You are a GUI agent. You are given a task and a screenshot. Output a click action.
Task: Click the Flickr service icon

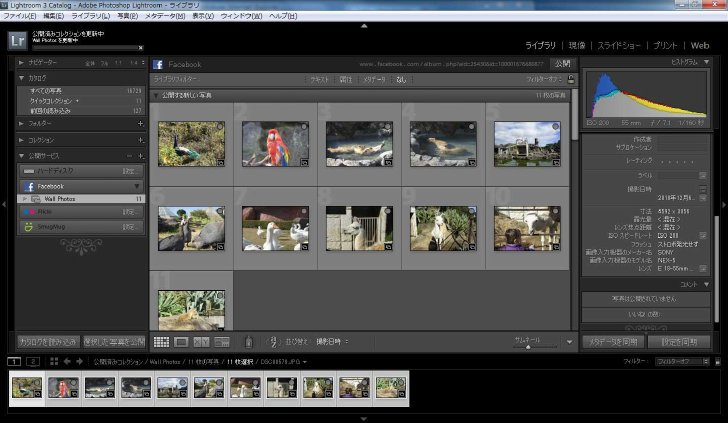pyautogui.click(x=29, y=212)
